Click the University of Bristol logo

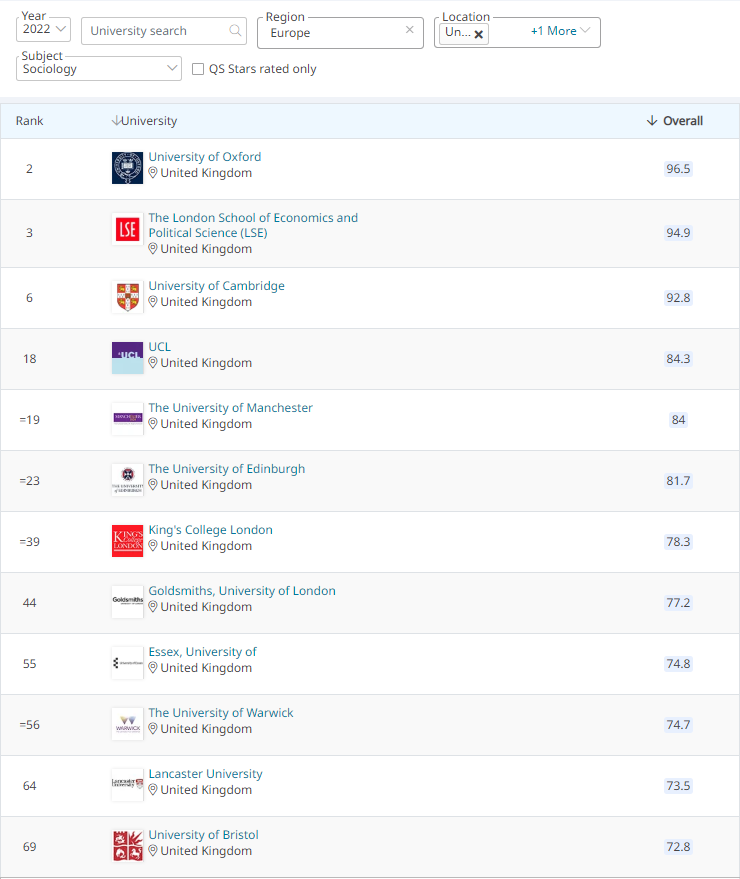[x=127, y=846]
